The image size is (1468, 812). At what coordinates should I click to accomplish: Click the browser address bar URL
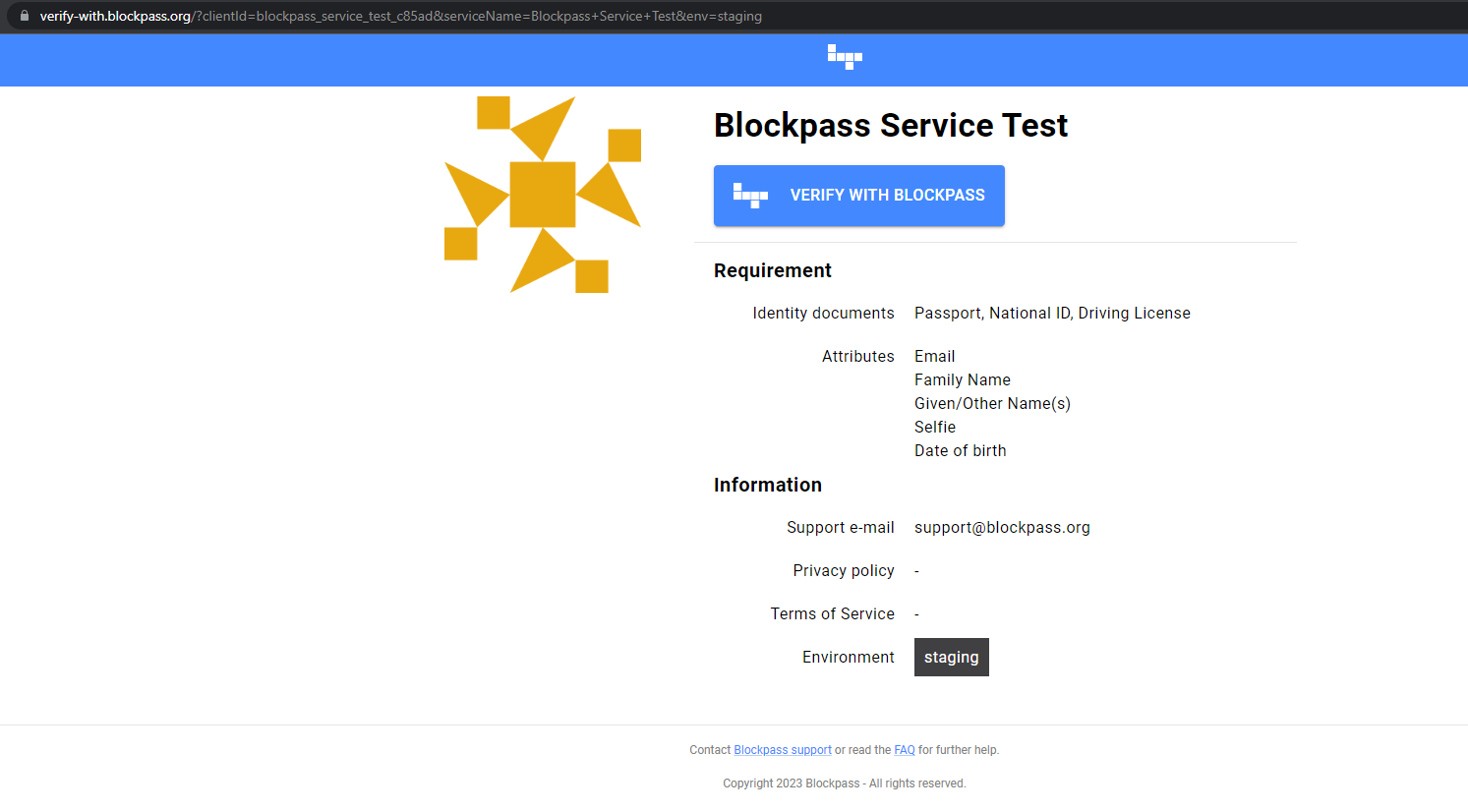click(401, 16)
